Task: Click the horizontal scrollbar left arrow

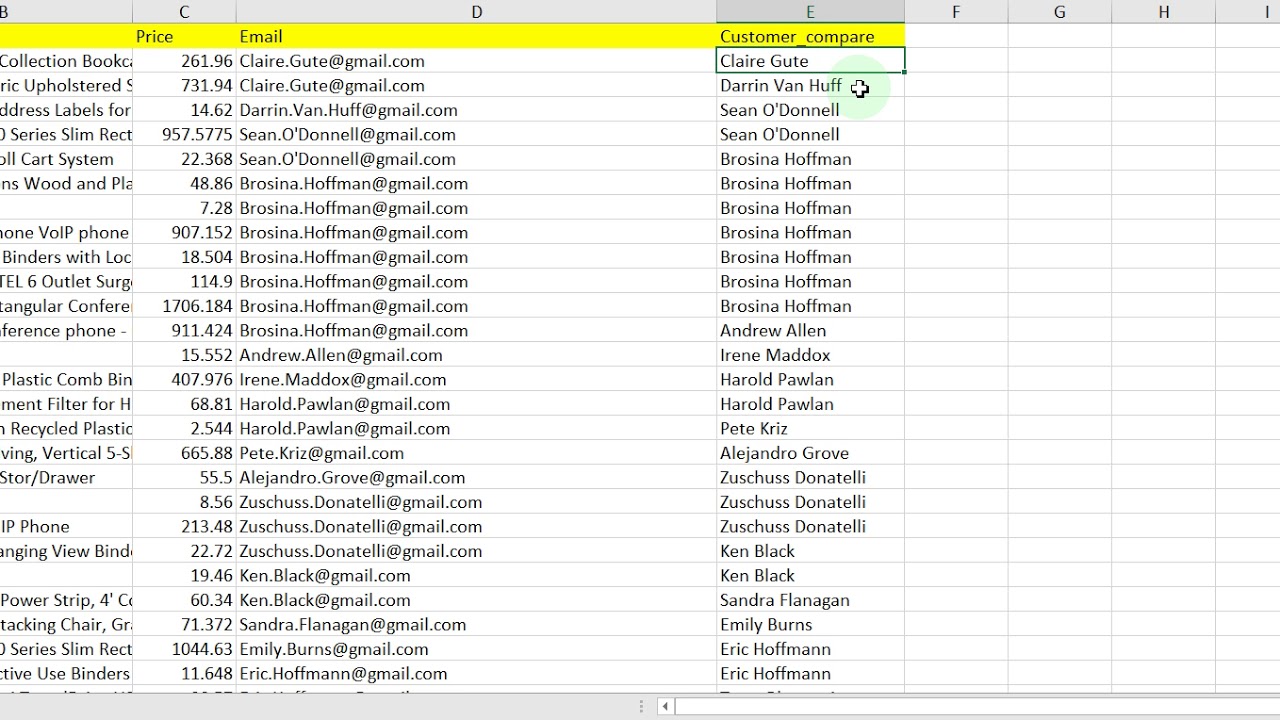Action: [665, 707]
